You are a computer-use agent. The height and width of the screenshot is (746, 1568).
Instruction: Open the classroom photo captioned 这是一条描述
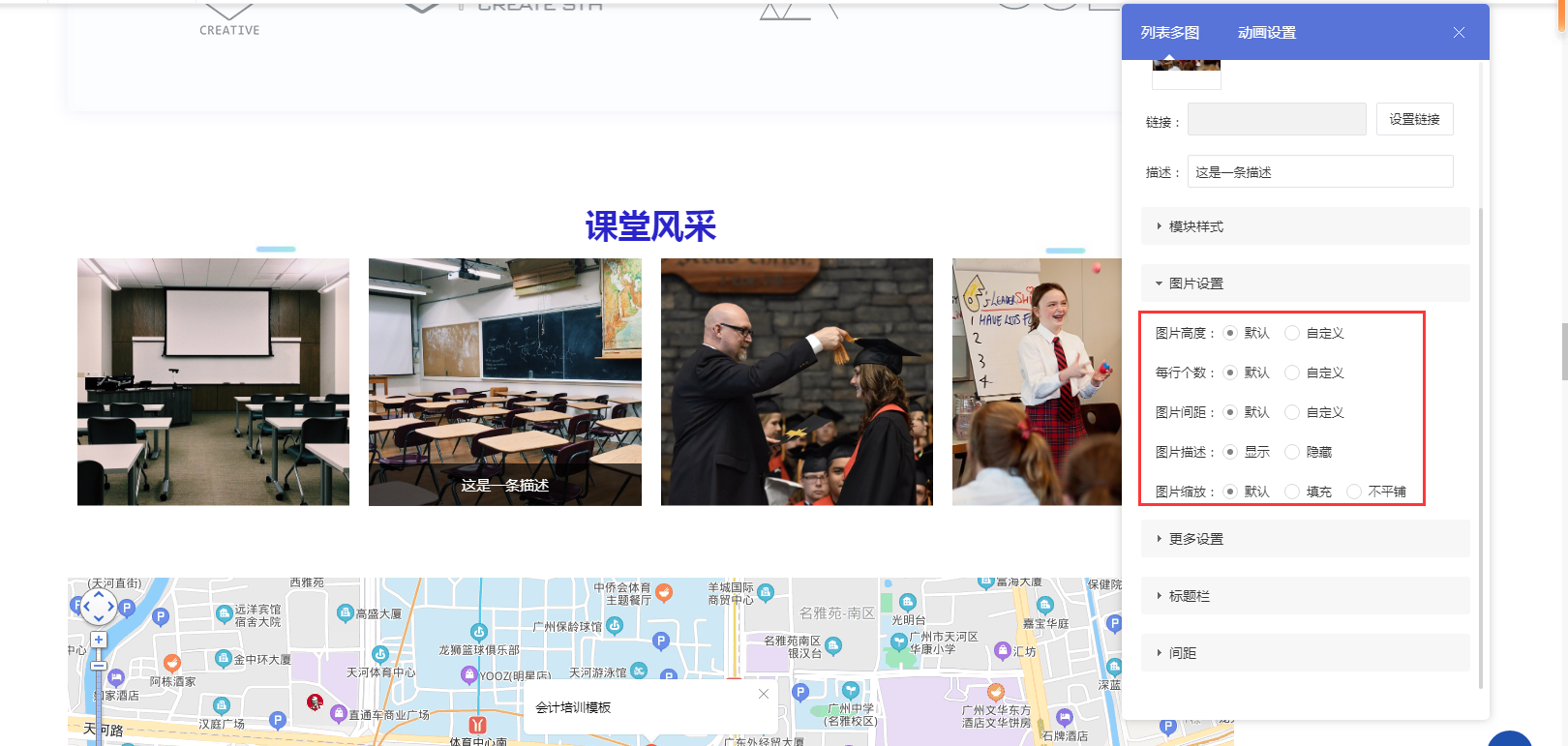(x=505, y=381)
